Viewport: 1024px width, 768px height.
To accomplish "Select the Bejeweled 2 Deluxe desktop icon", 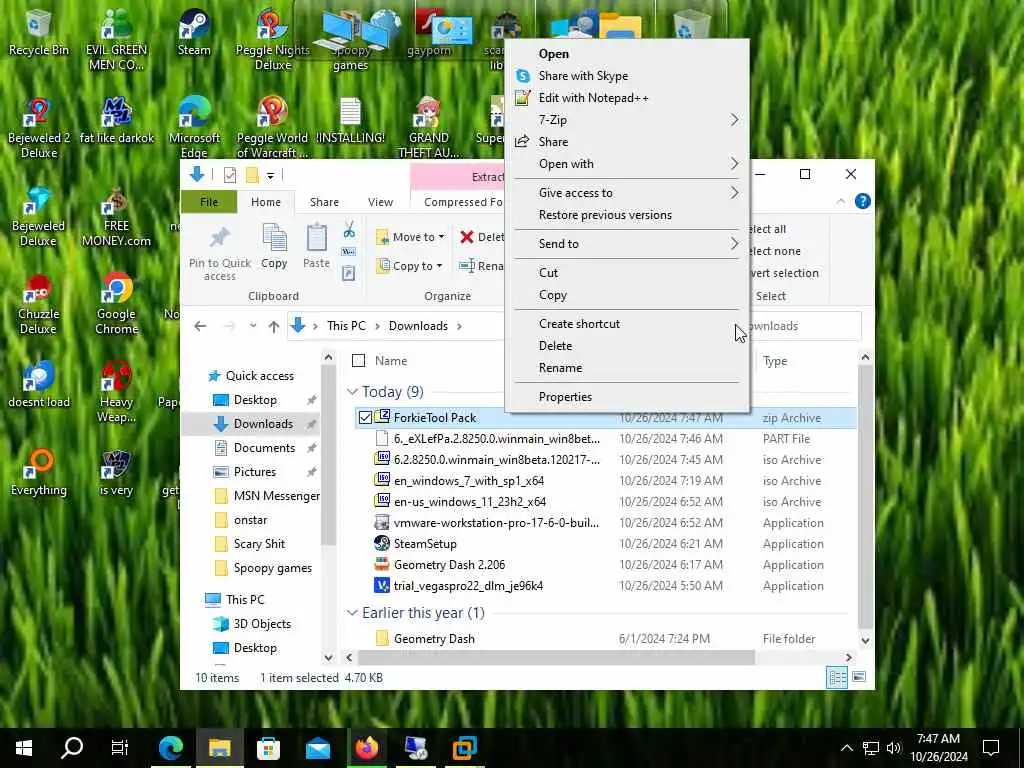I will pyautogui.click(x=39, y=127).
